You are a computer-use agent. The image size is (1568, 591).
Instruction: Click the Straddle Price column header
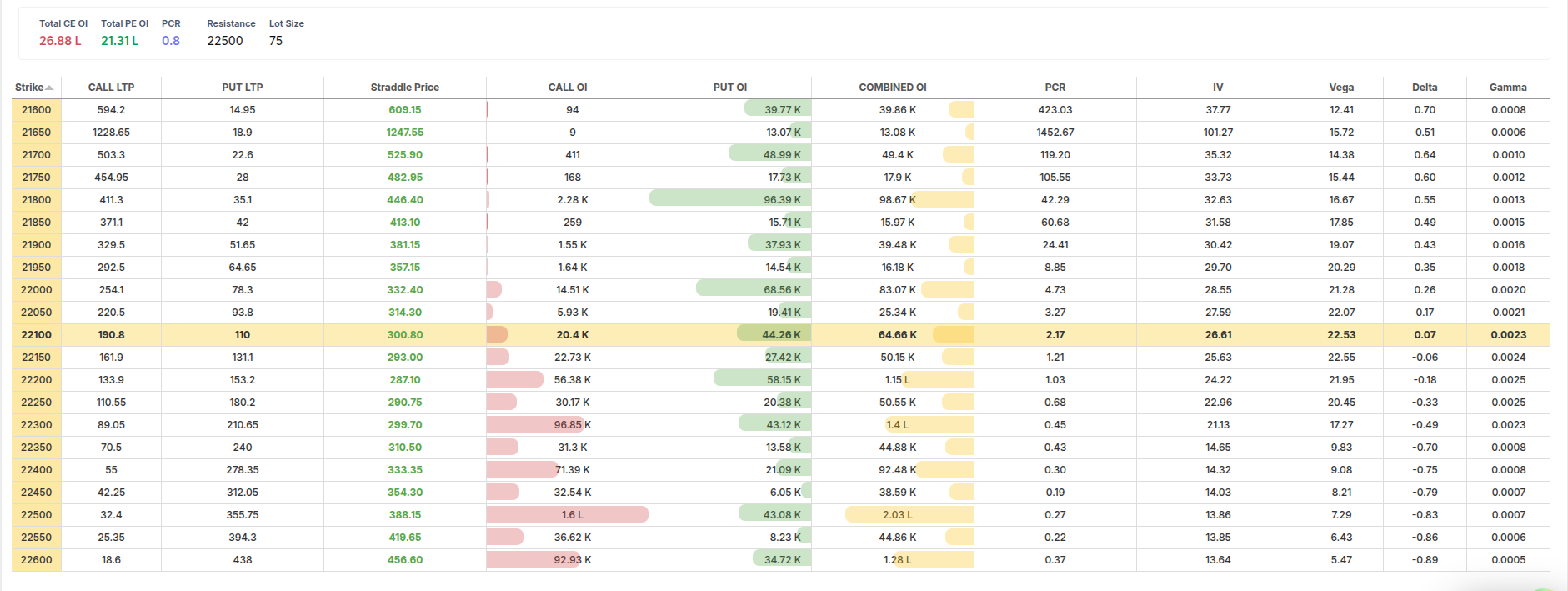404,88
